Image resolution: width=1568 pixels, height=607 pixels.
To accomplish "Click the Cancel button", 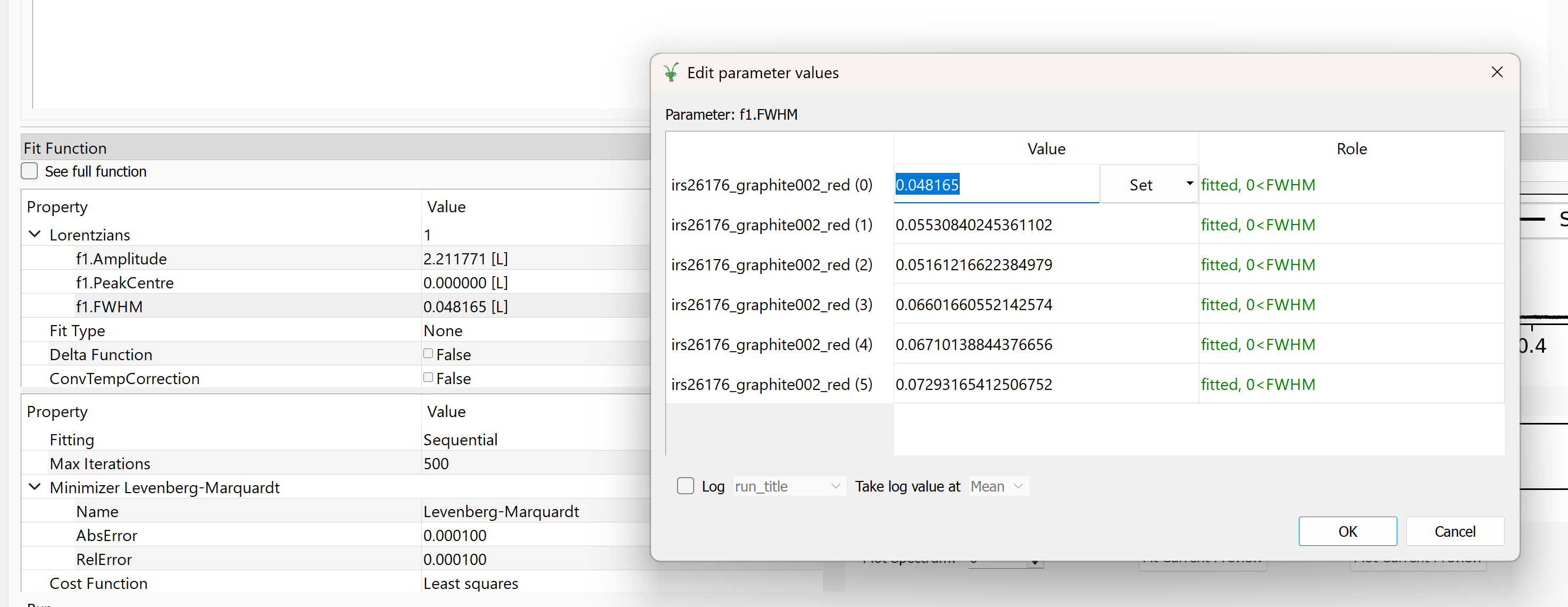I will [x=1455, y=531].
